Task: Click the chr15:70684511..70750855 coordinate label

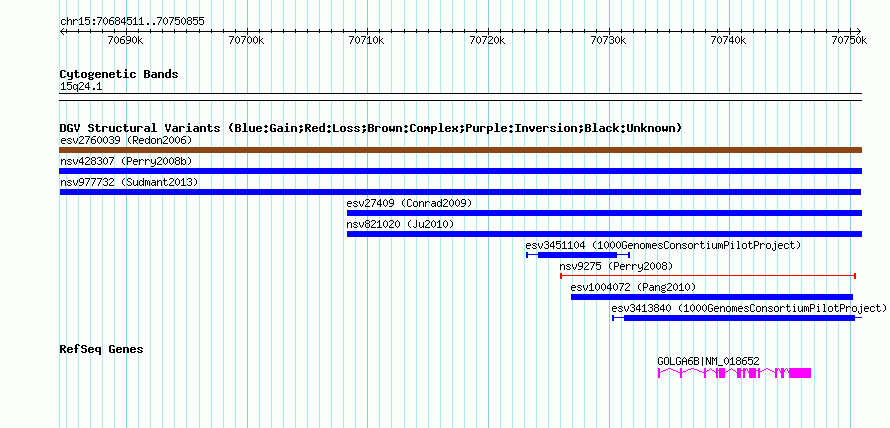Action: (x=132, y=22)
